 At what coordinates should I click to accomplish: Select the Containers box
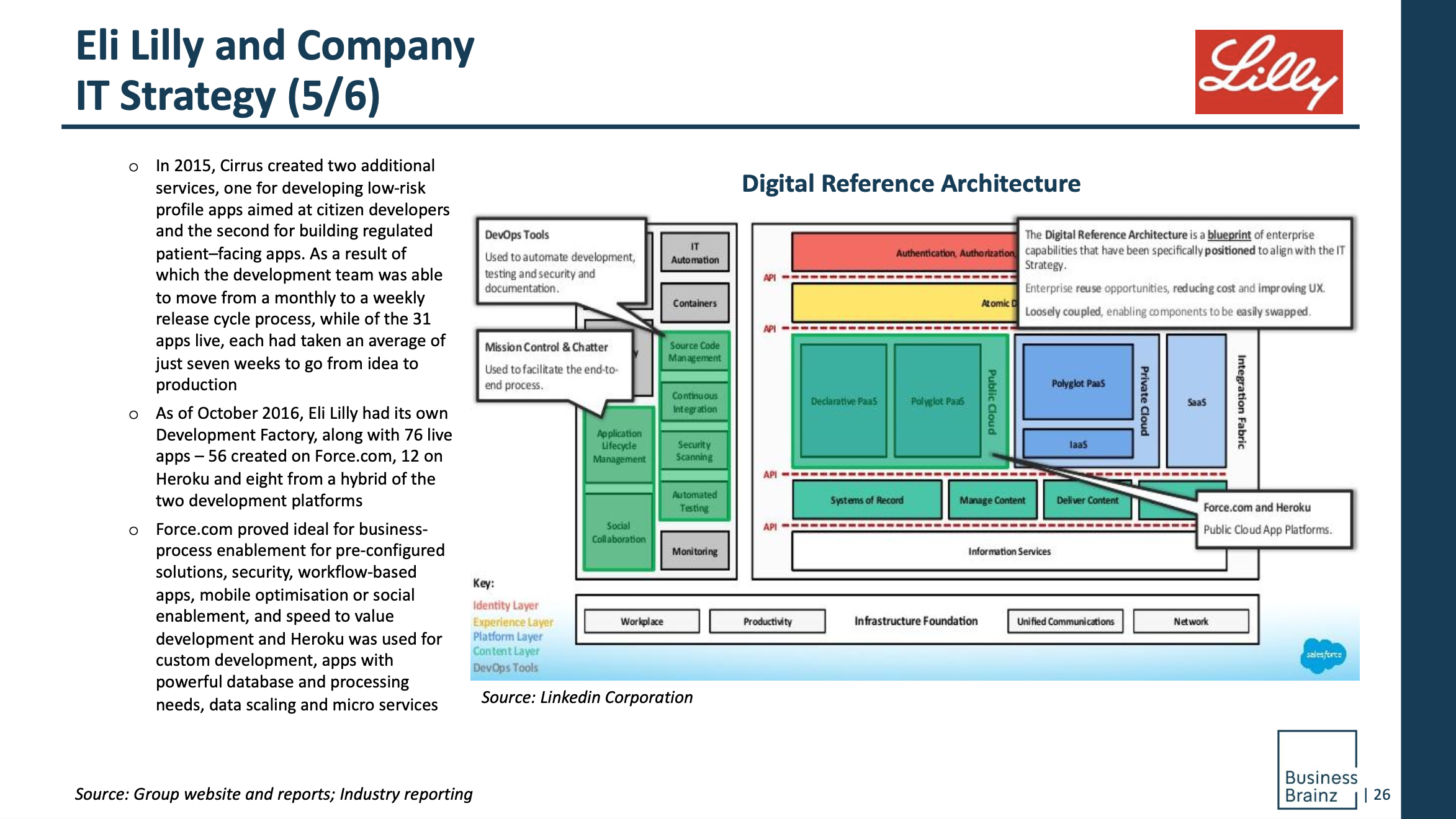tap(694, 303)
